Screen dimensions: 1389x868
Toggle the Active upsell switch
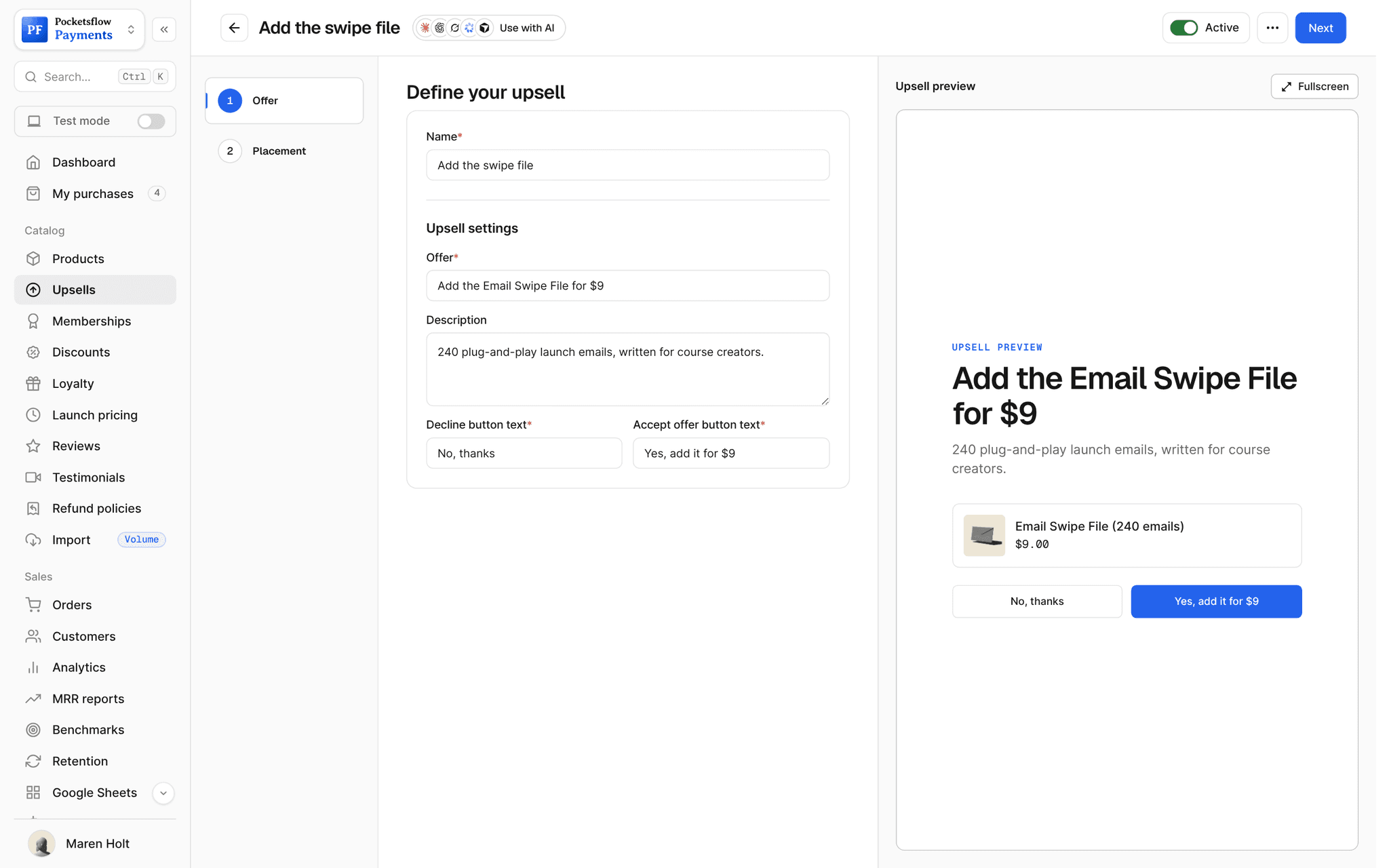[1184, 28]
